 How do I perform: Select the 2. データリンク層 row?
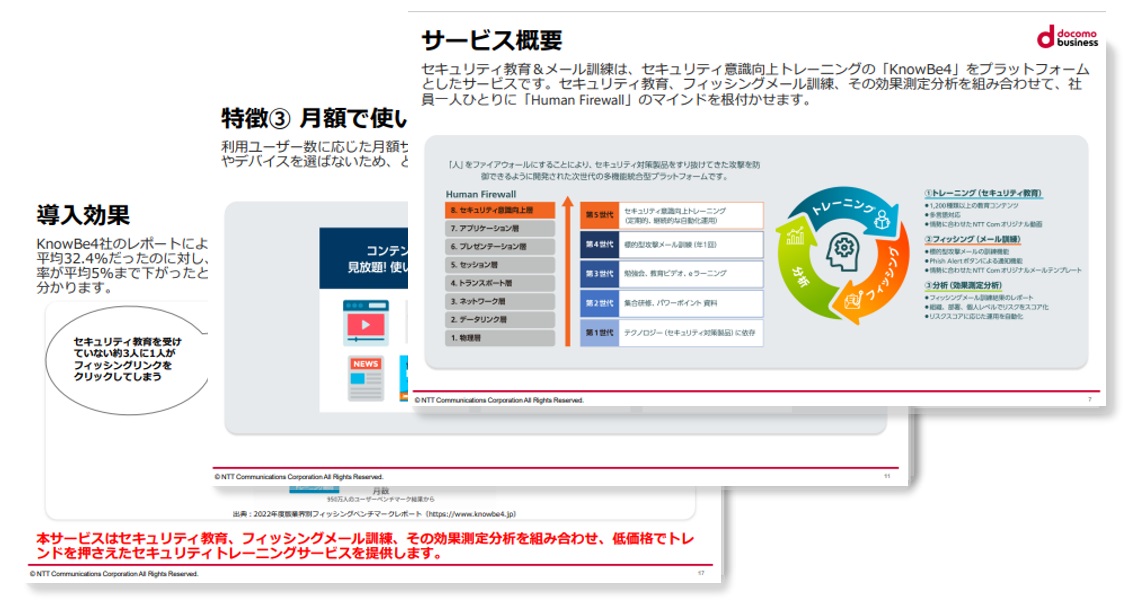tap(500, 320)
